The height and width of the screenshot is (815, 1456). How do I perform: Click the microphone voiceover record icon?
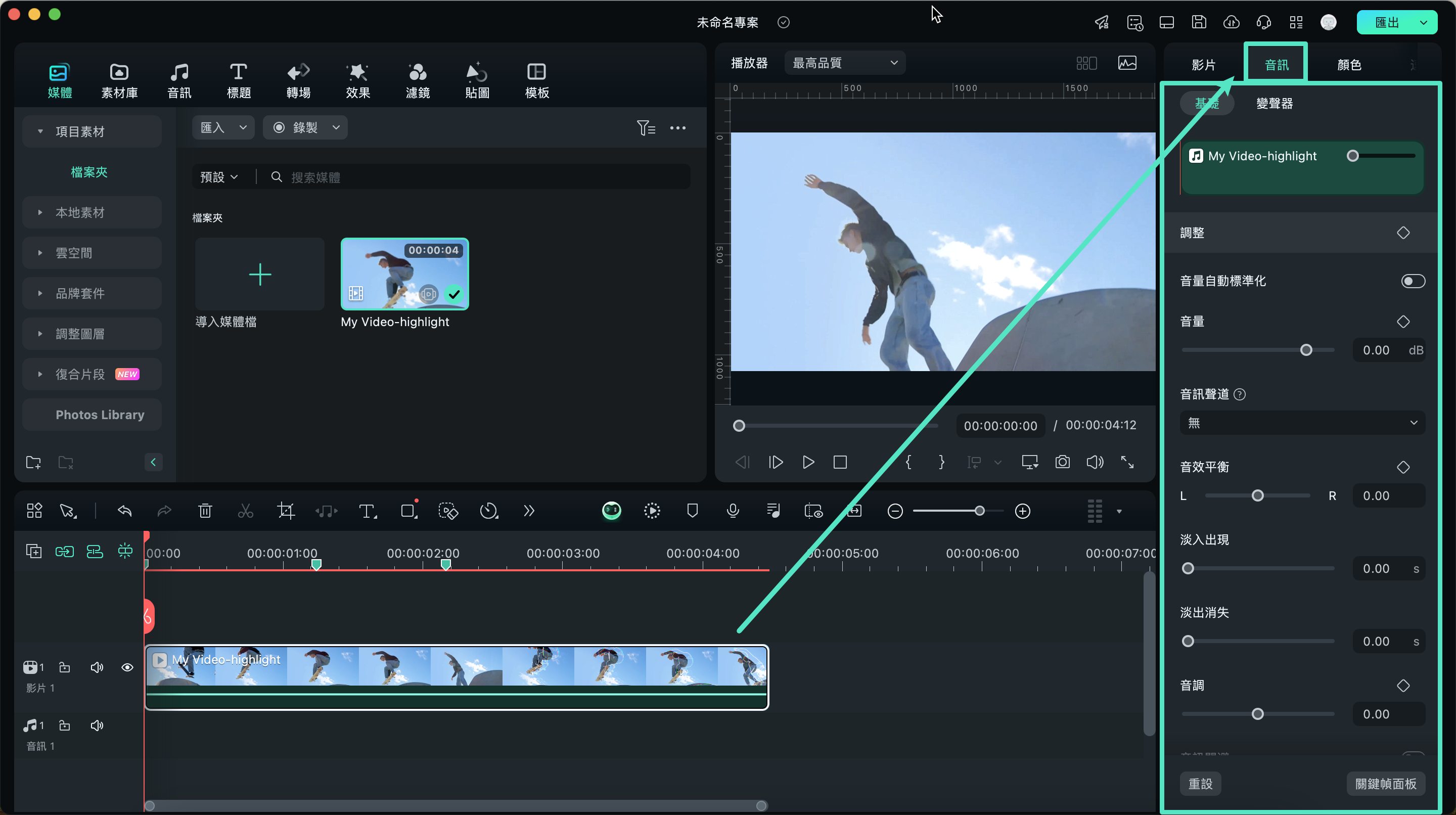(x=733, y=511)
